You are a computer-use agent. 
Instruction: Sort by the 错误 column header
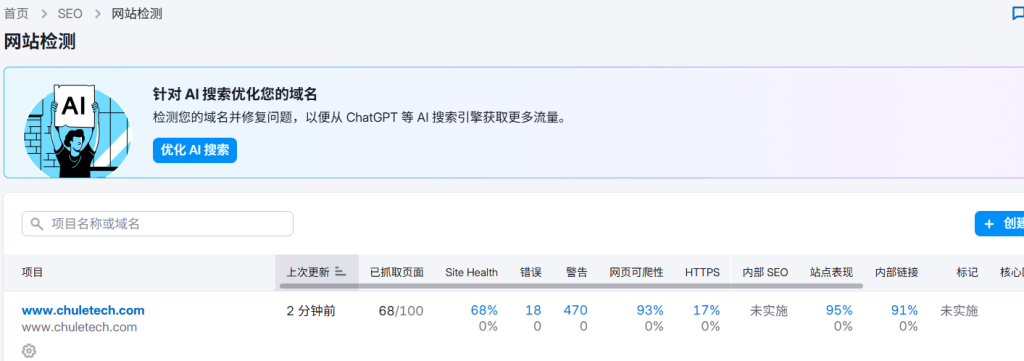point(530,272)
